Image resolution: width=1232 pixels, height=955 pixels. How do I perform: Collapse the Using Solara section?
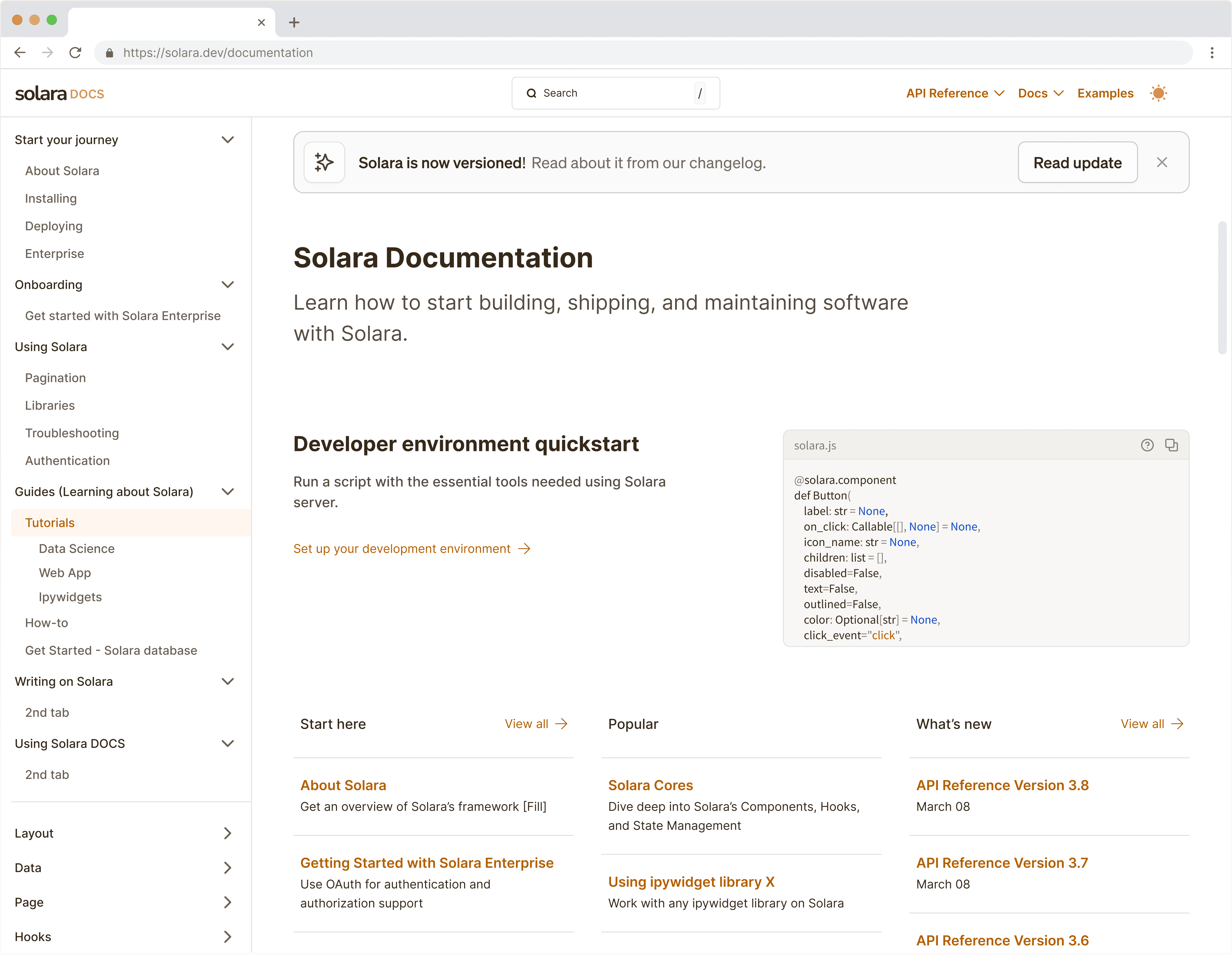point(228,347)
